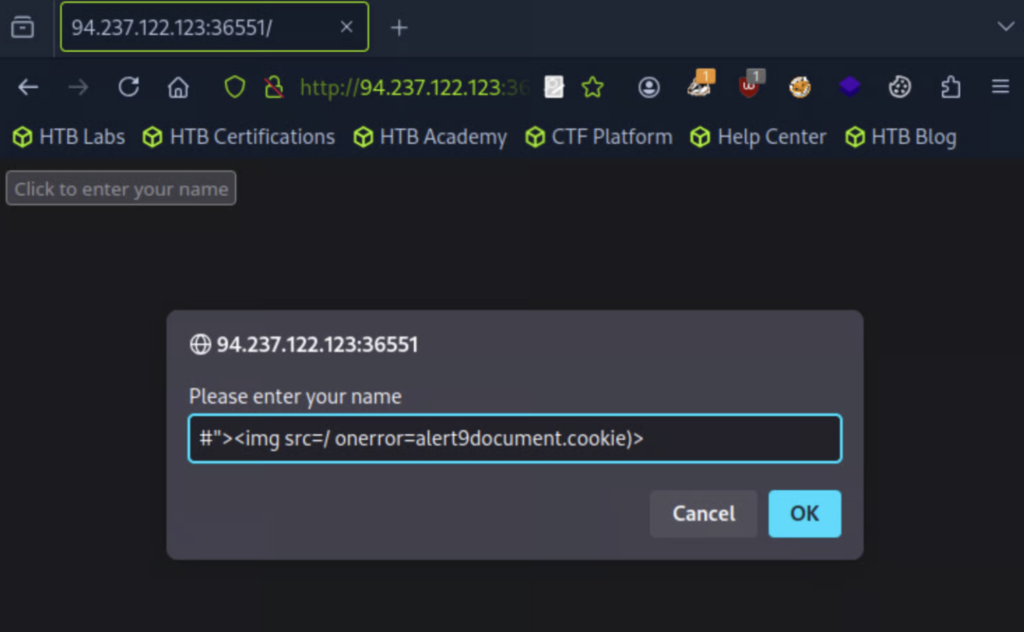Bookmark this page via the star icon
This screenshot has height=632, width=1024.
point(593,87)
